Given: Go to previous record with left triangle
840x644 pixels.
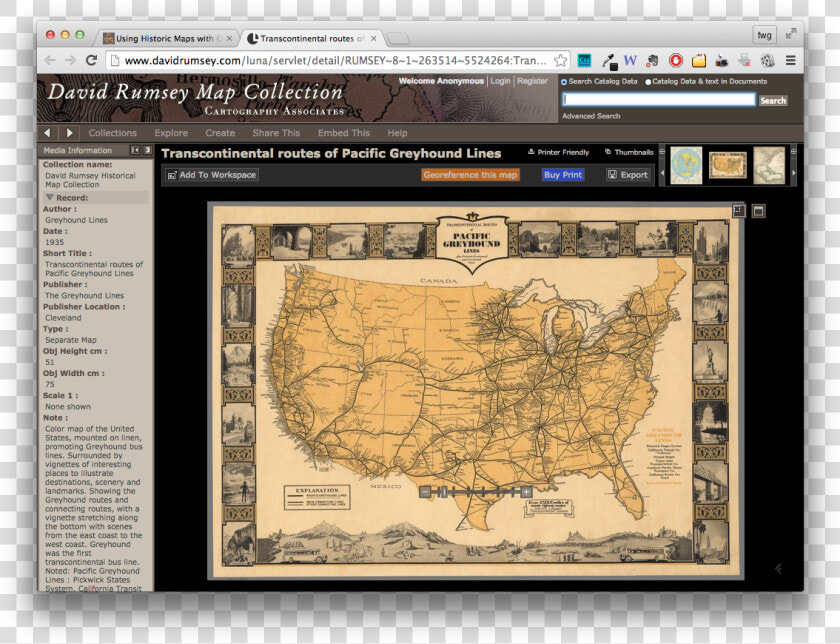Looking at the screenshot, I should [48, 133].
